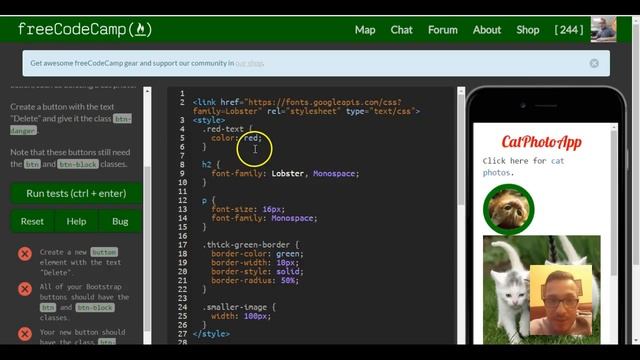
Task: Click the code editor scrollbar thumb
Action: click(461, 150)
